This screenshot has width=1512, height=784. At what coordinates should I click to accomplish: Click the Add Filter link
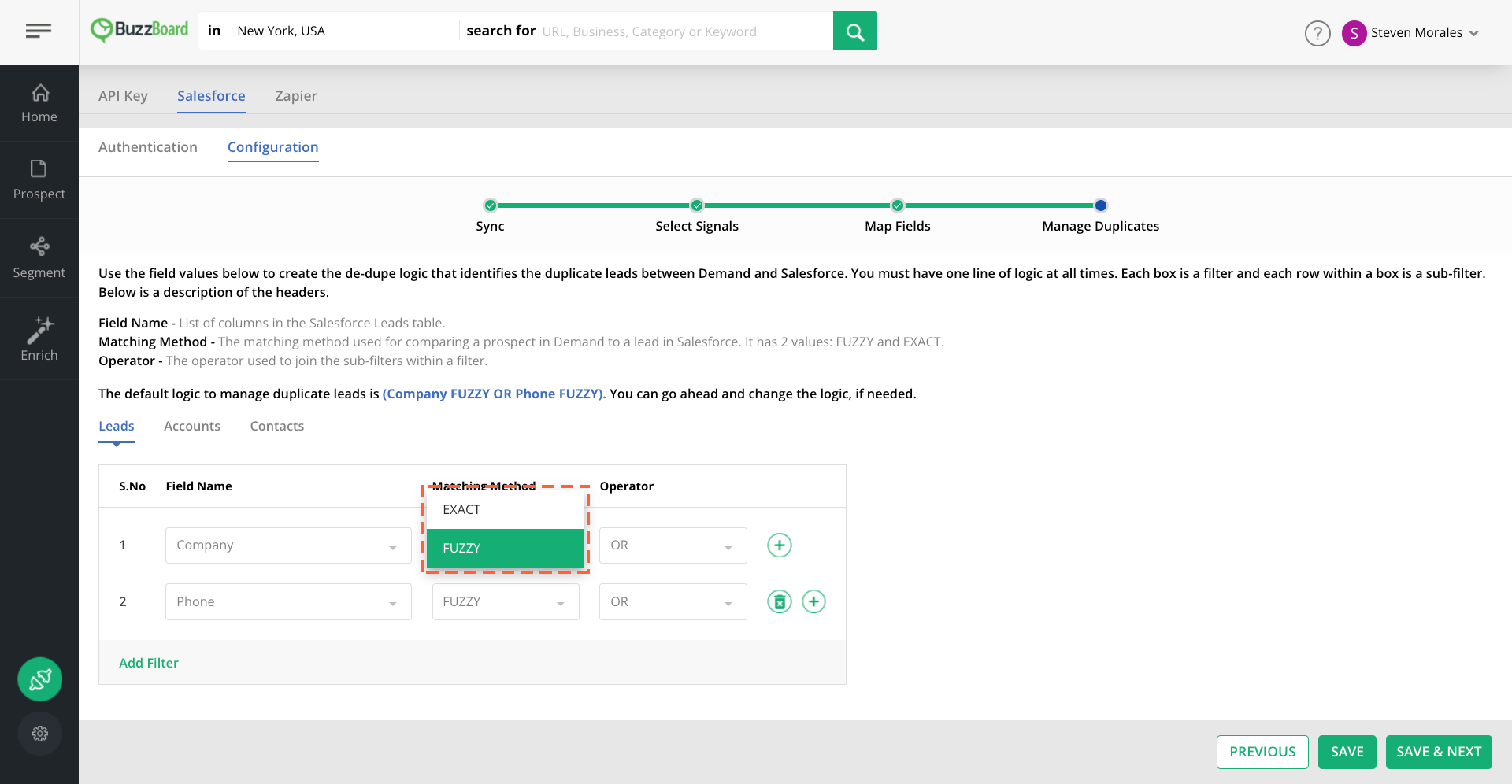149,663
